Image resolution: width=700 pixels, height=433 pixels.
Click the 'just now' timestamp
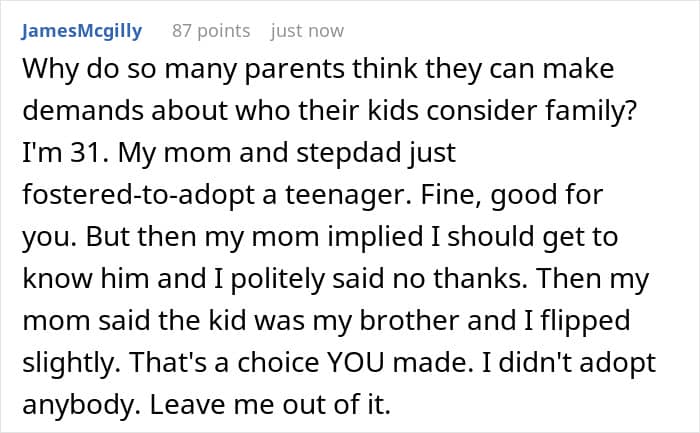point(307,31)
